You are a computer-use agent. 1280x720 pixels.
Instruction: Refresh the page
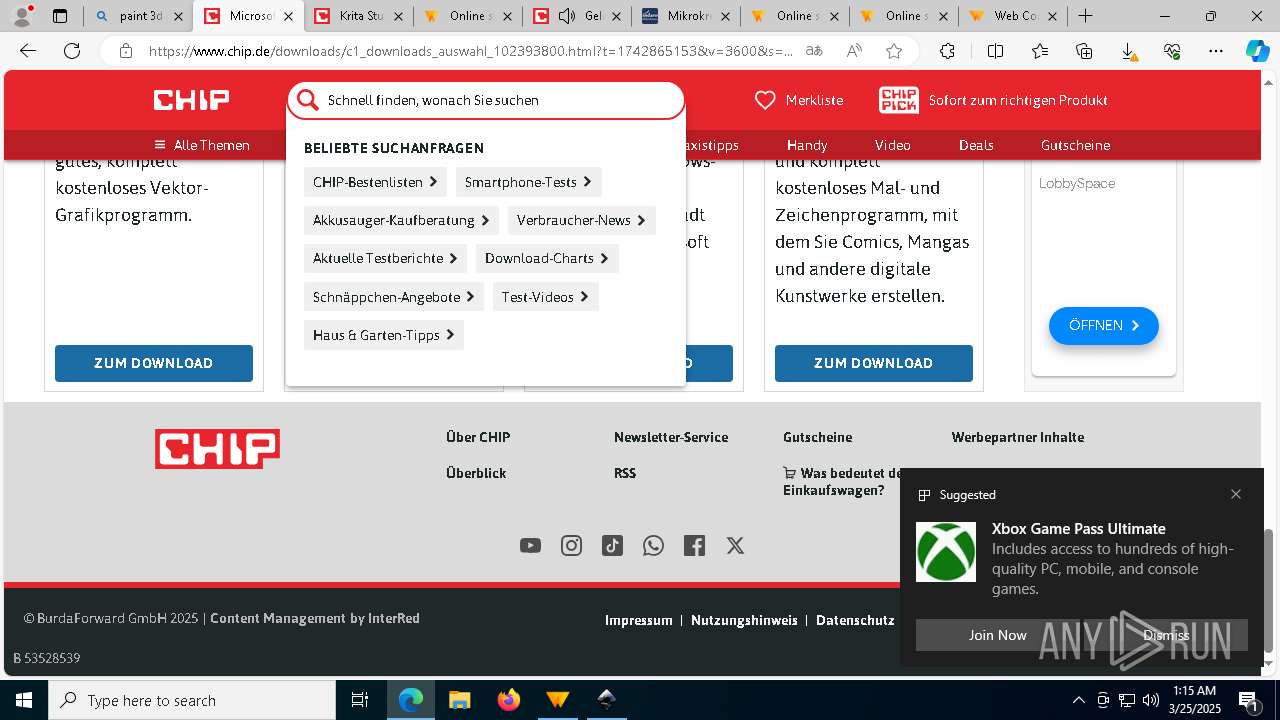point(72,51)
